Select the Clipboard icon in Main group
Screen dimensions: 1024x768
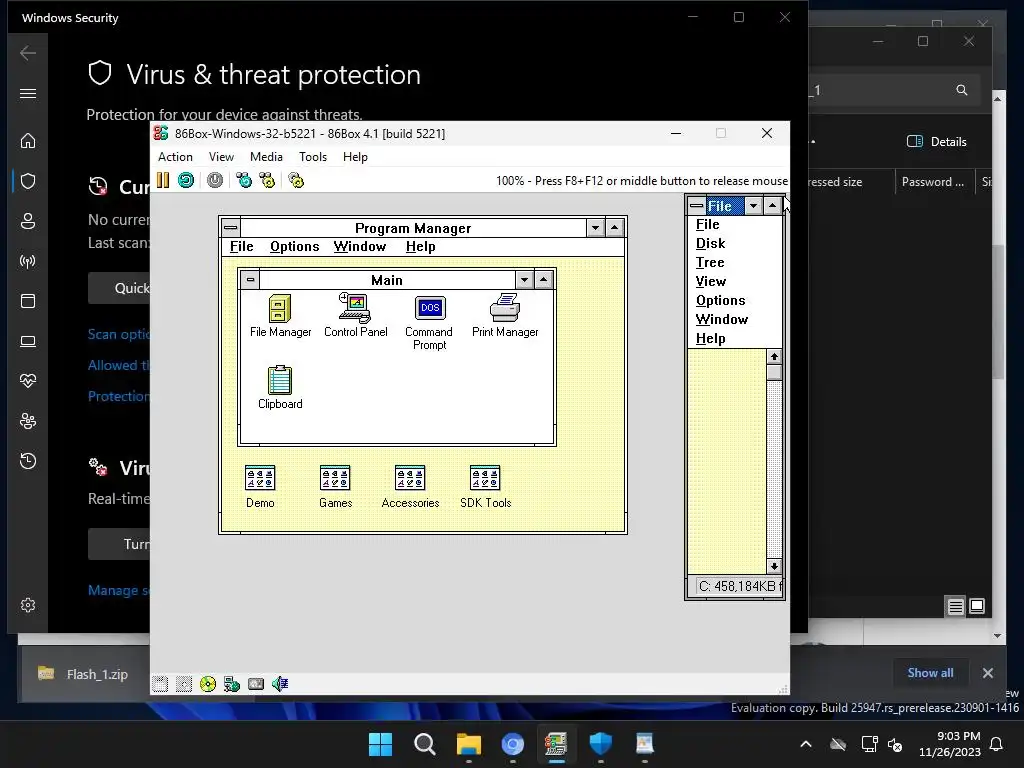coord(280,388)
